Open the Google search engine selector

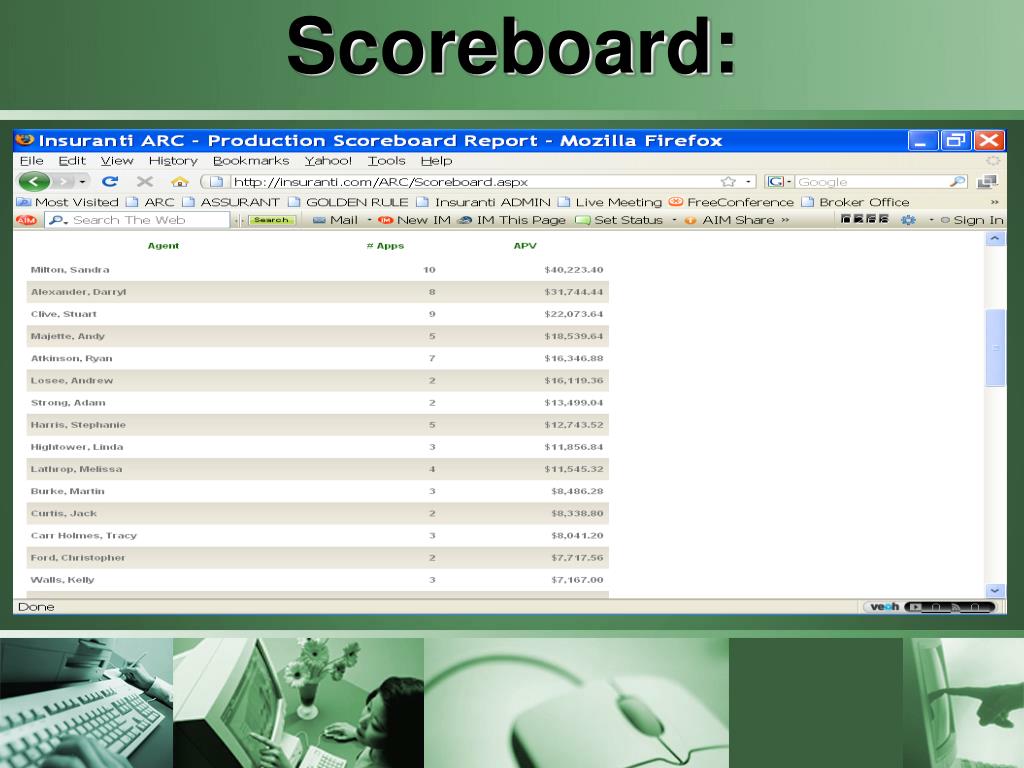[779, 182]
